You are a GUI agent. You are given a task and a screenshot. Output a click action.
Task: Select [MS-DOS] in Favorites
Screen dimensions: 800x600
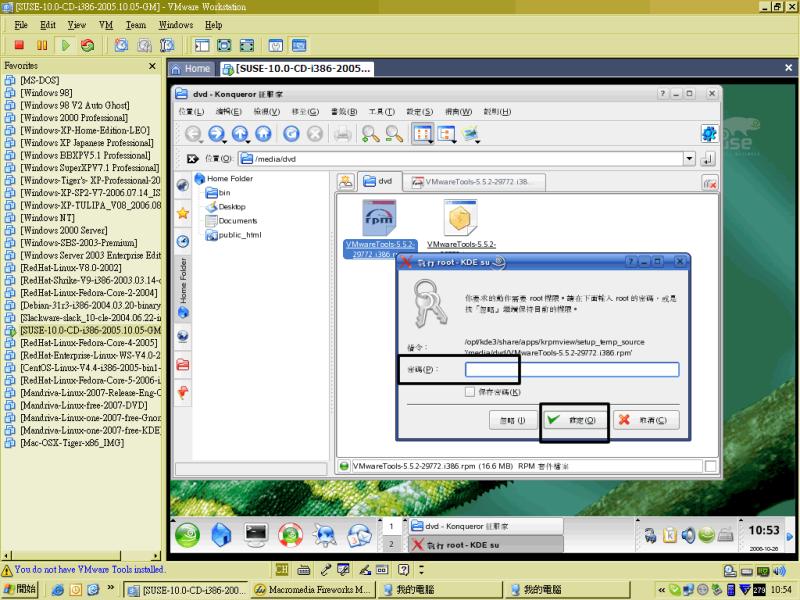[x=32, y=80]
